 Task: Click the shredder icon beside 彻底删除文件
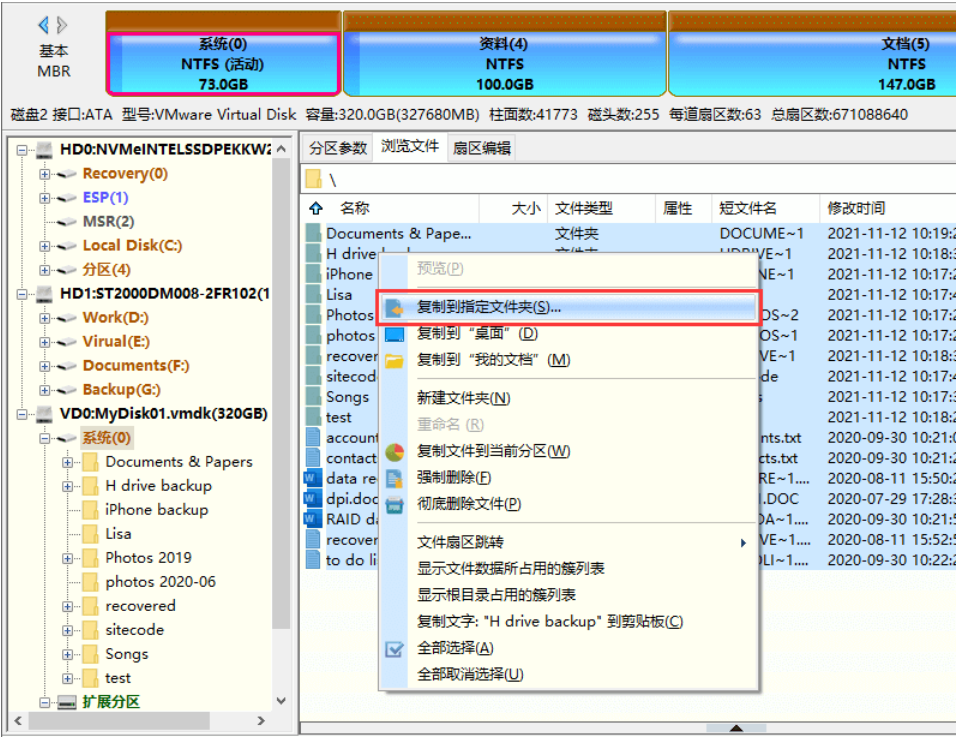pos(394,505)
